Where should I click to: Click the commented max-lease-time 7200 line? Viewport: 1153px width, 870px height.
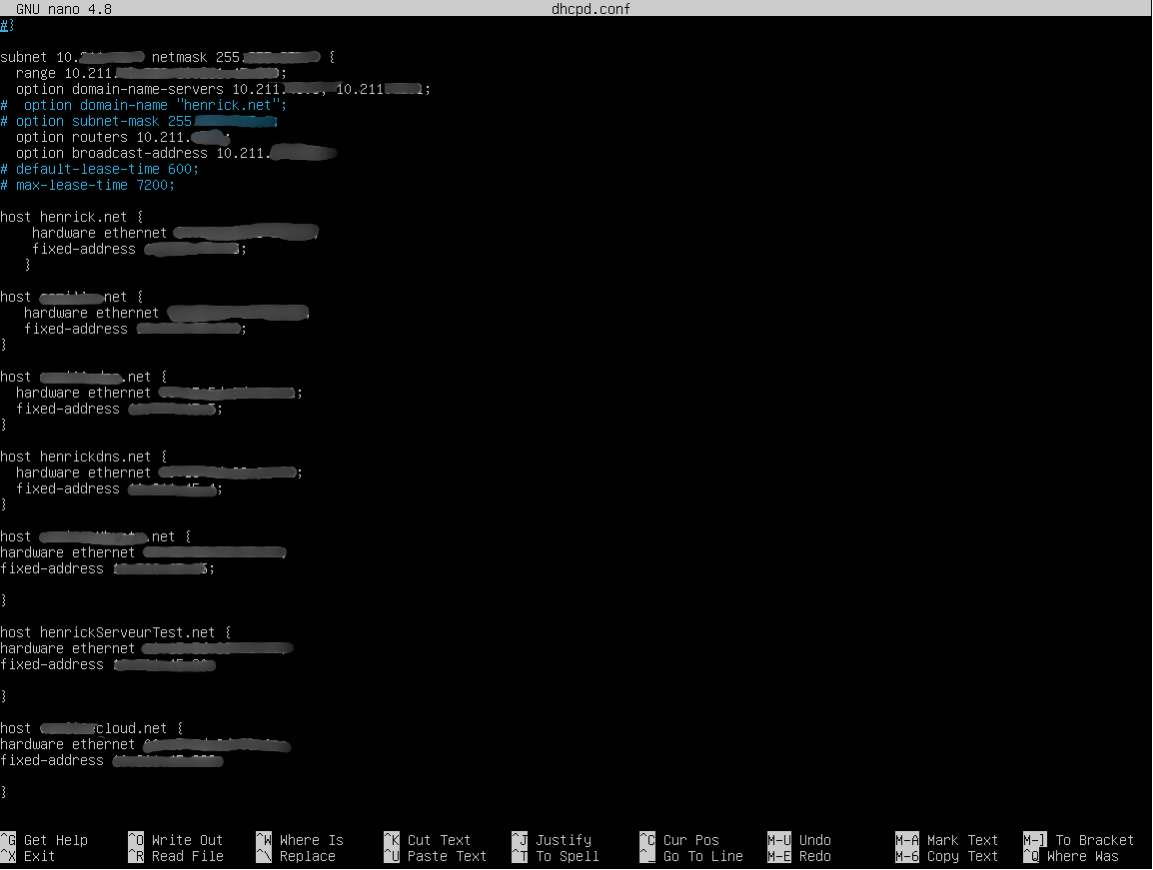88,185
